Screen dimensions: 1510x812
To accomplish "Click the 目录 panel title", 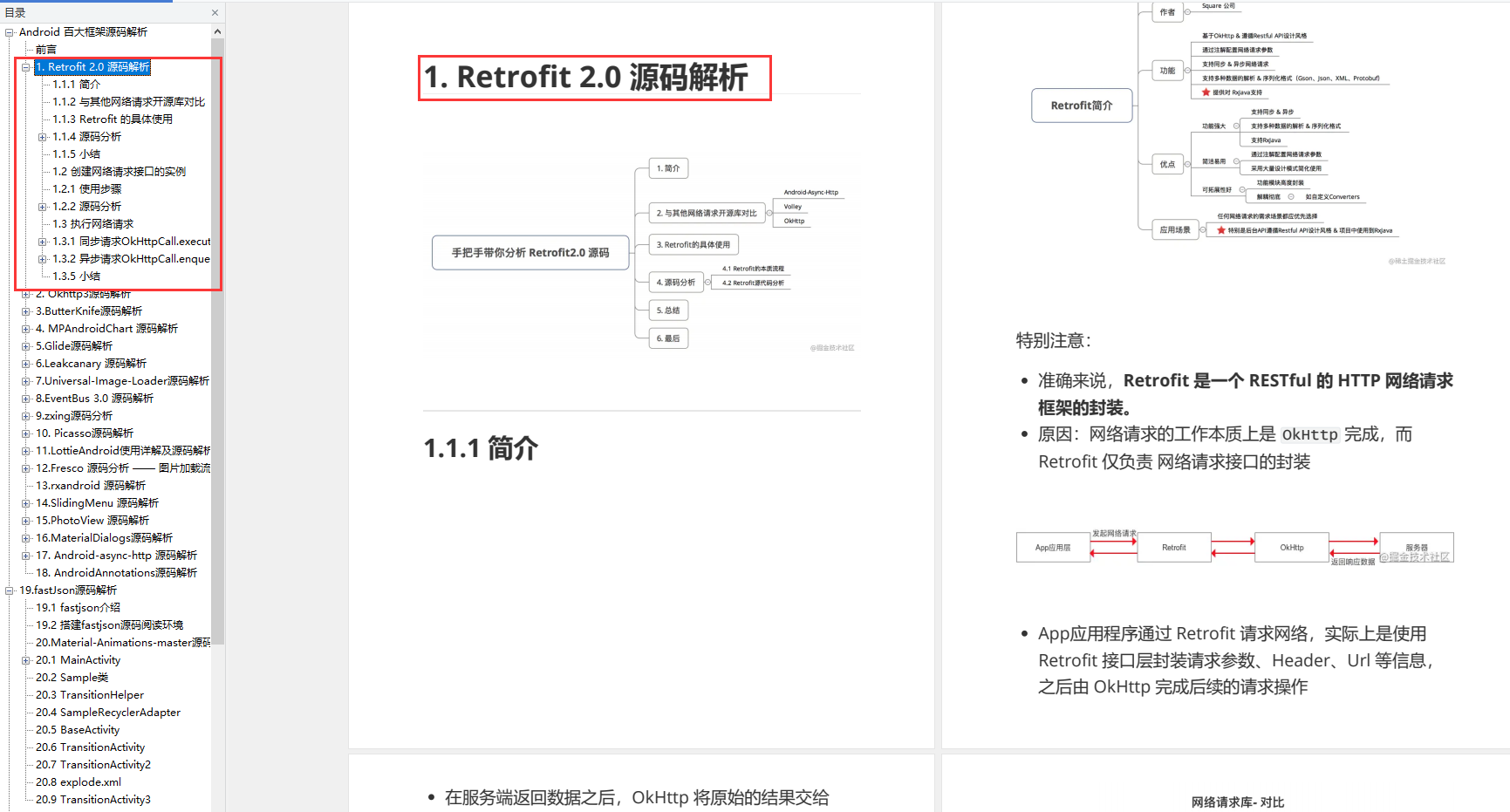I will (x=15, y=13).
